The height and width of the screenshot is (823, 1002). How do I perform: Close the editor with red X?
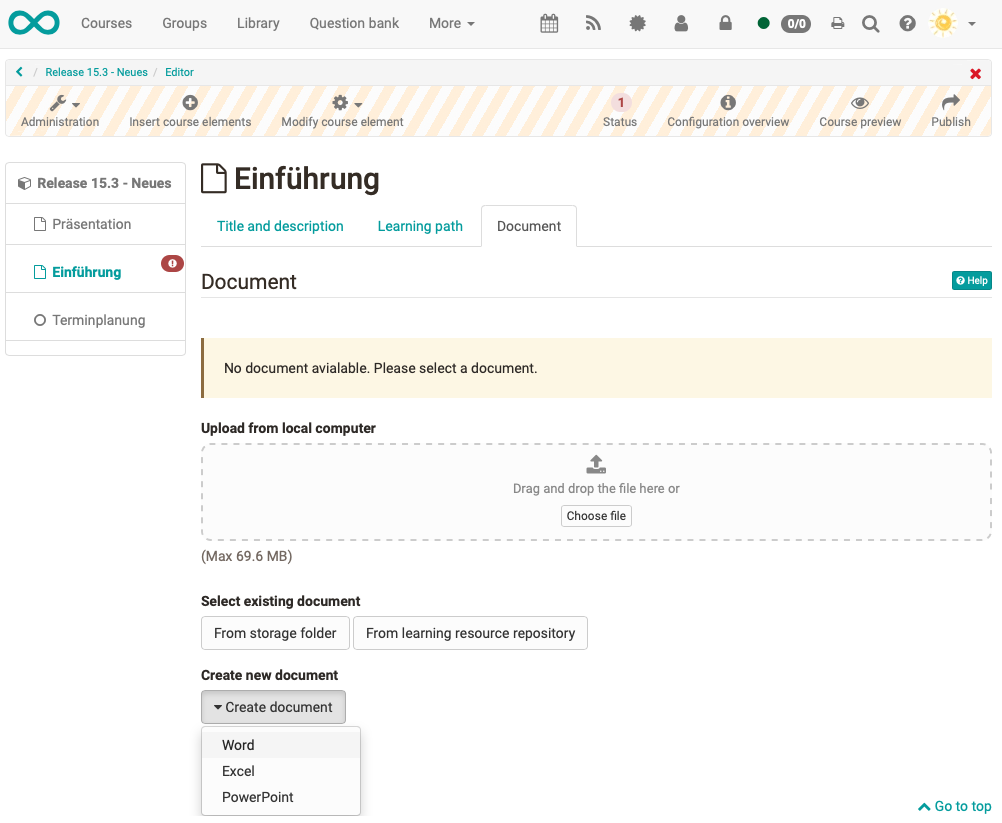[x=975, y=74]
